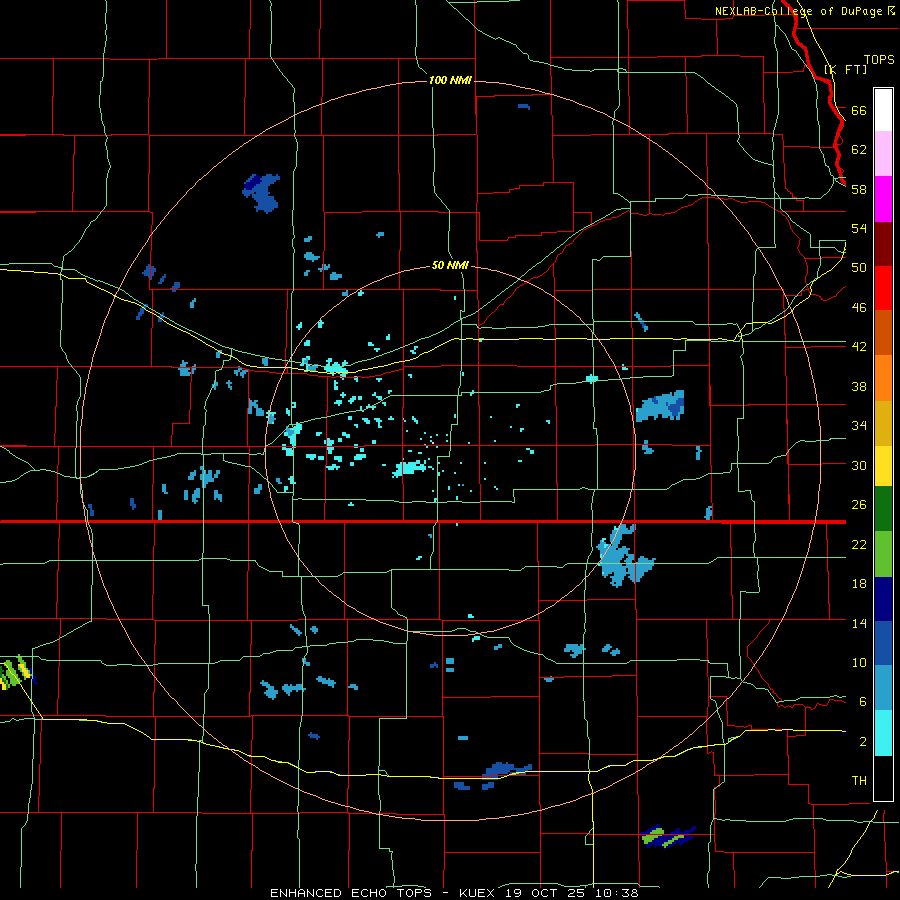Click the '30' scale value
The height and width of the screenshot is (900, 900).
(859, 465)
